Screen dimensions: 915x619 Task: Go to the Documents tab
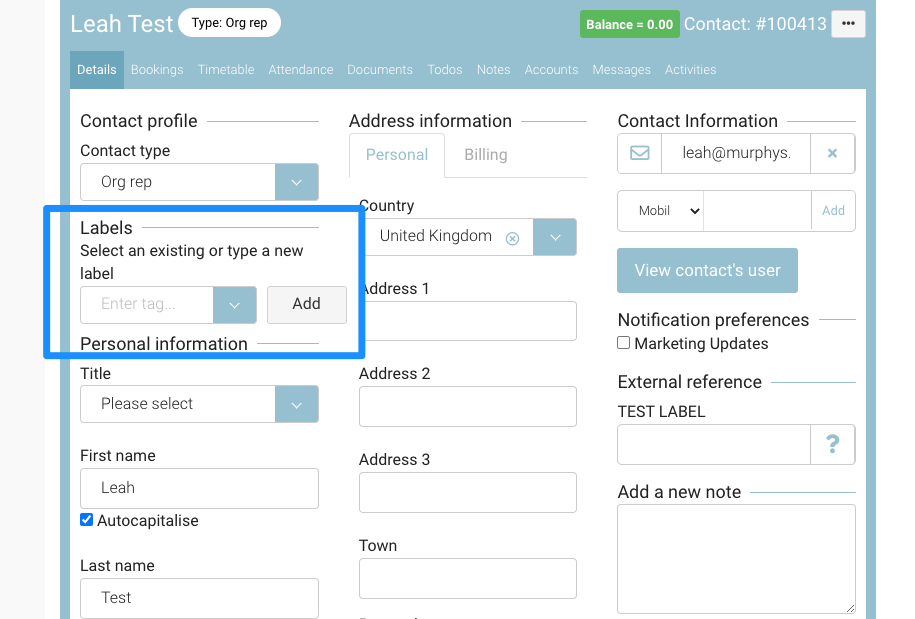point(380,70)
